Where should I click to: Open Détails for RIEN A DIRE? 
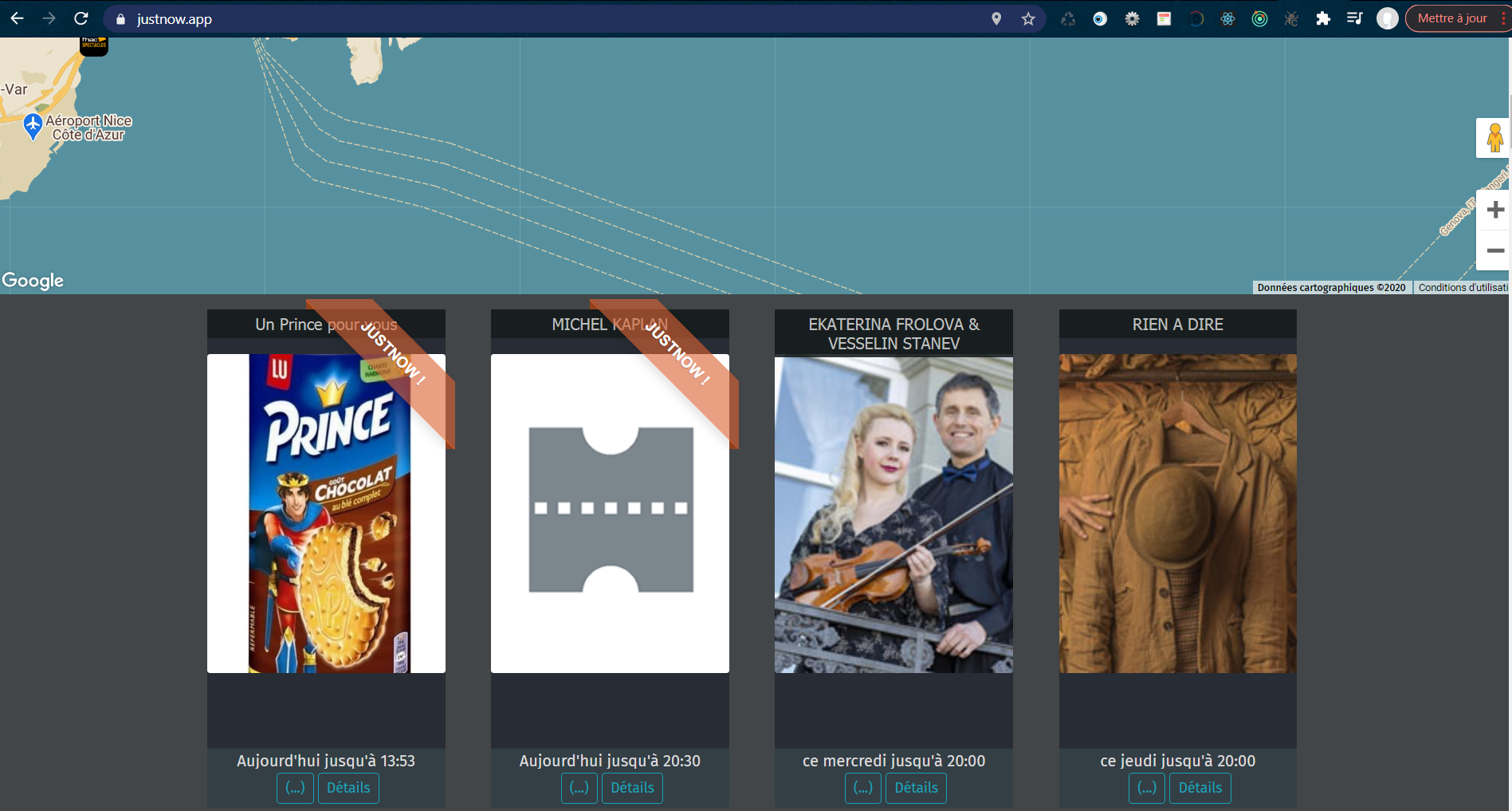[x=1200, y=788]
